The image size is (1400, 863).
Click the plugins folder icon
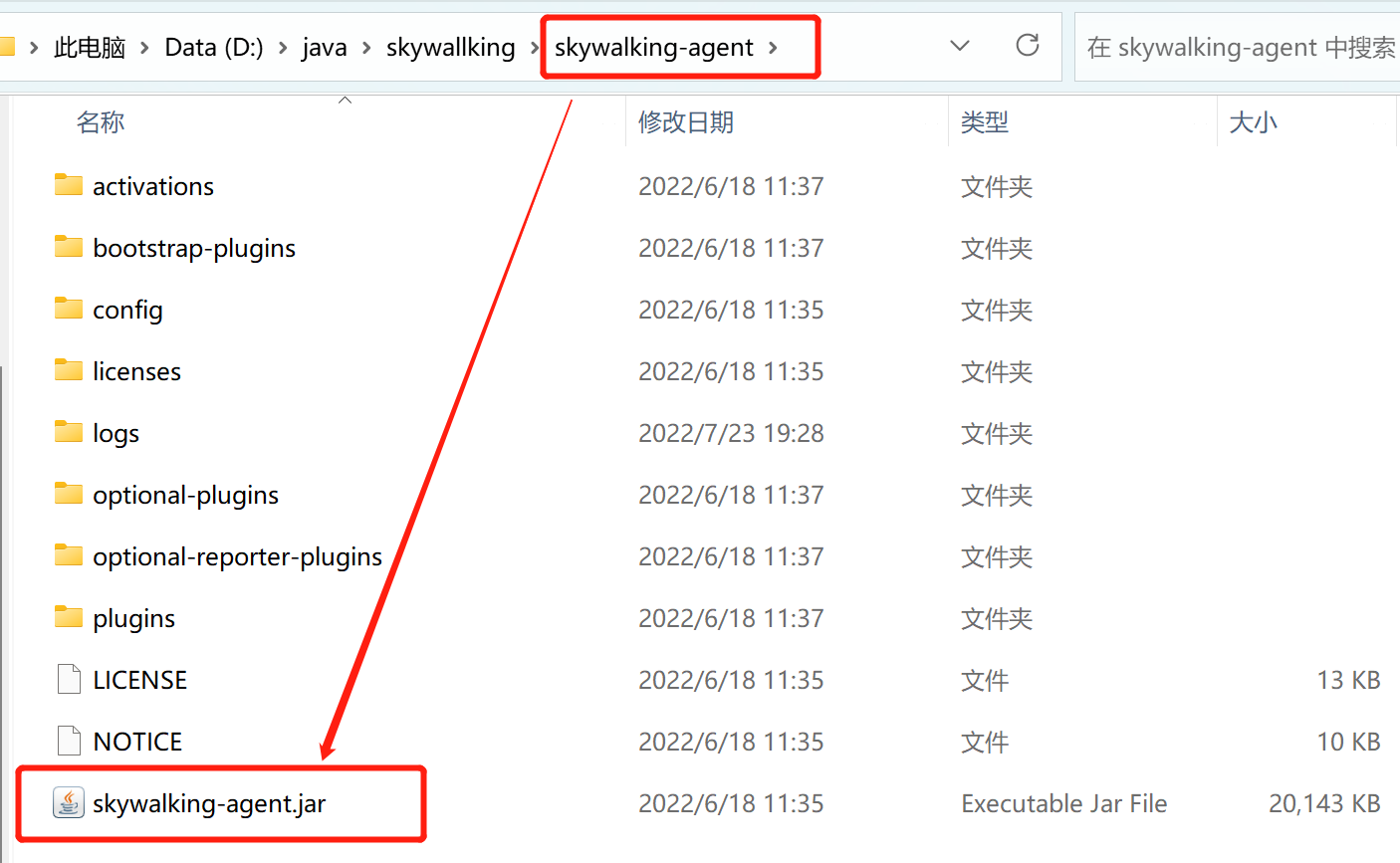pyautogui.click(x=69, y=617)
